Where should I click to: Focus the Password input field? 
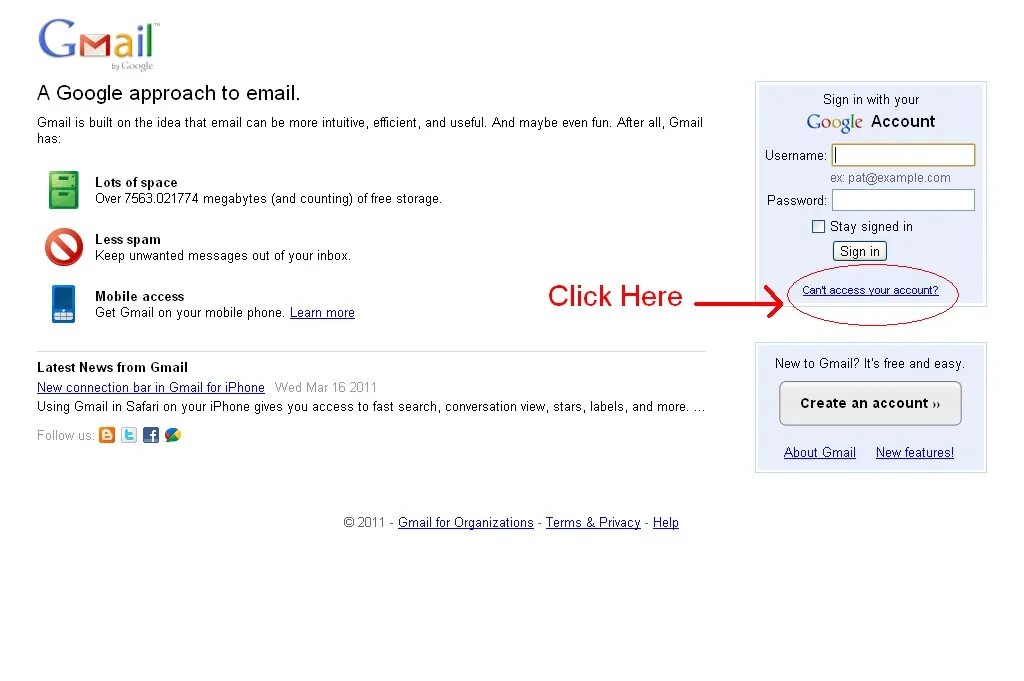click(903, 200)
